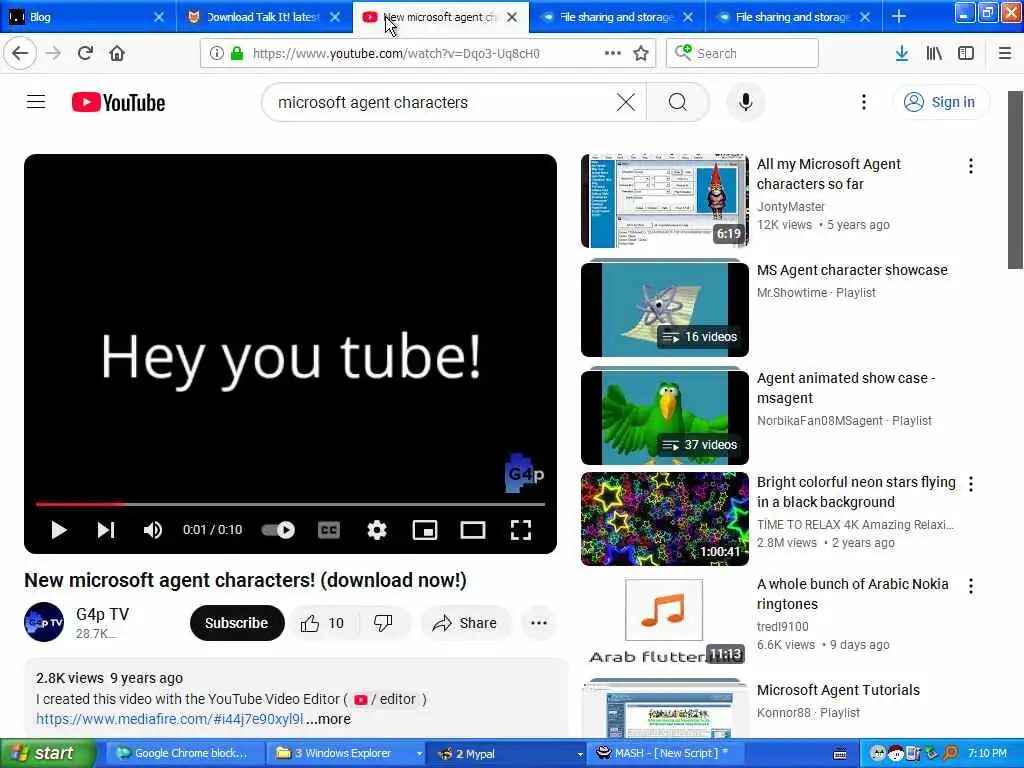
Task: Skip to the next video
Action: (x=106, y=530)
